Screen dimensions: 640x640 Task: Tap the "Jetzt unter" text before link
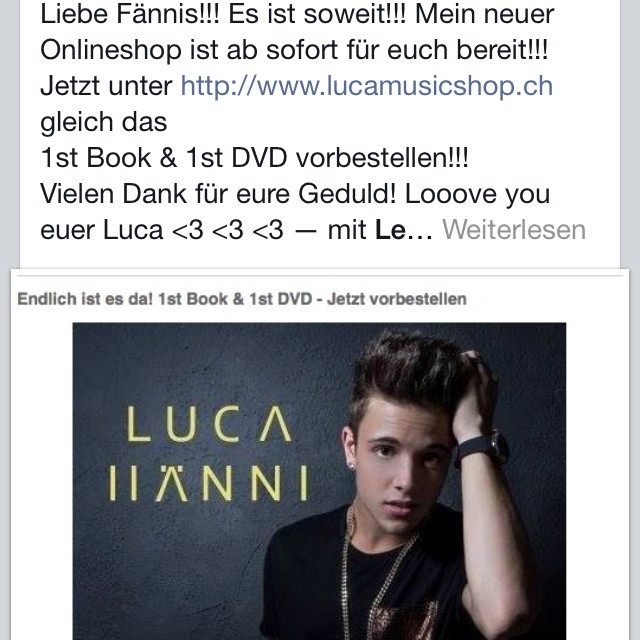click(x=106, y=87)
